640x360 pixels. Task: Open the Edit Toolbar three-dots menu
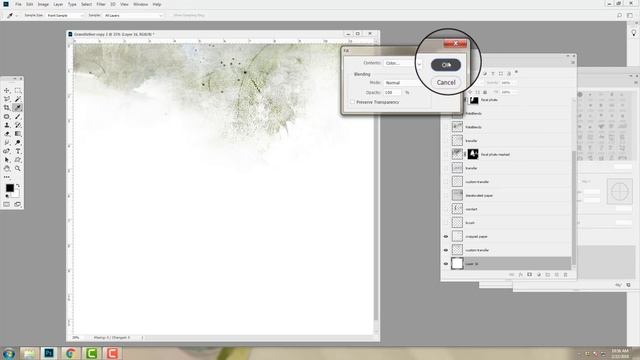(x=7, y=177)
